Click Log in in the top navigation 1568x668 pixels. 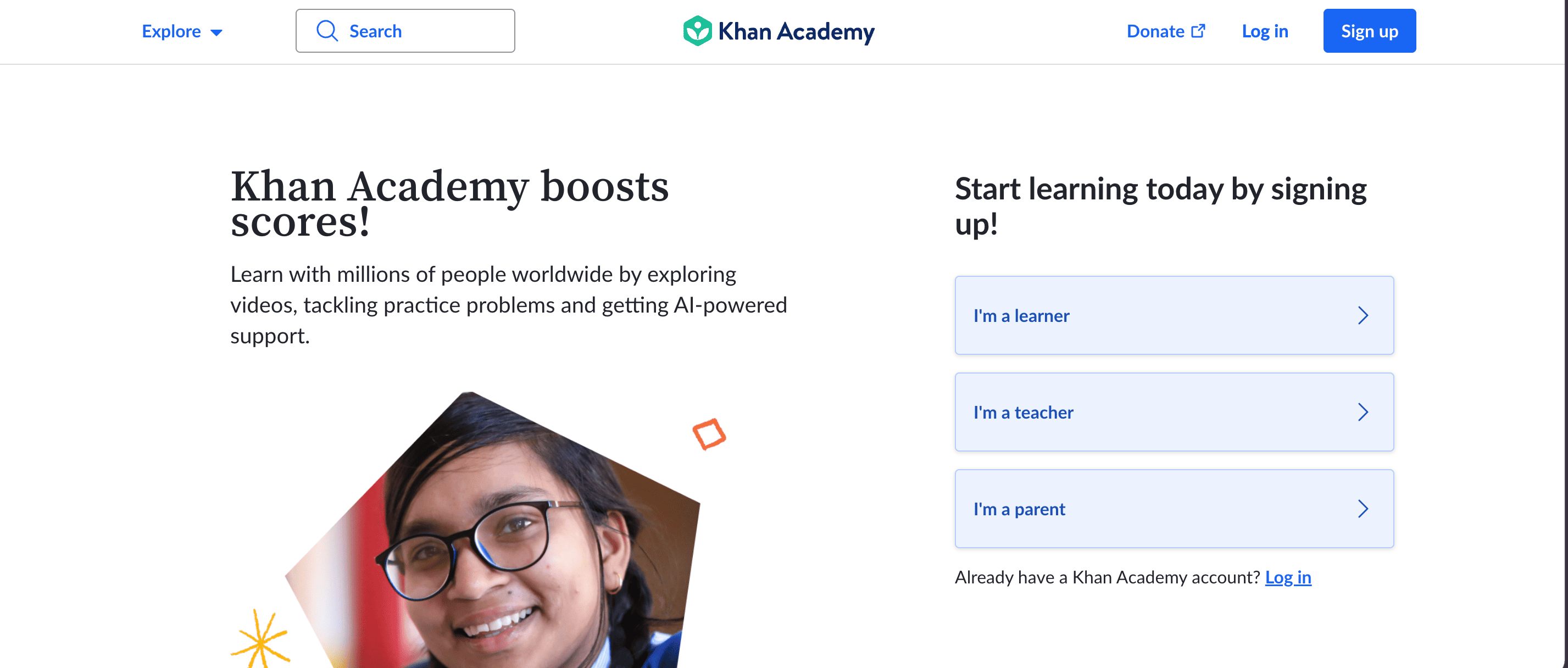[x=1264, y=32]
